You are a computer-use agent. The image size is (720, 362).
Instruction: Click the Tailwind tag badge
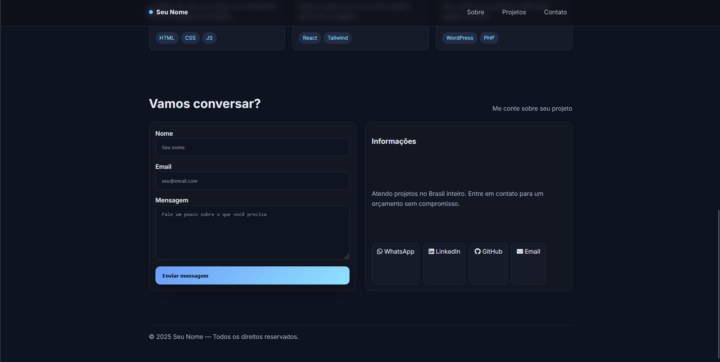338,38
